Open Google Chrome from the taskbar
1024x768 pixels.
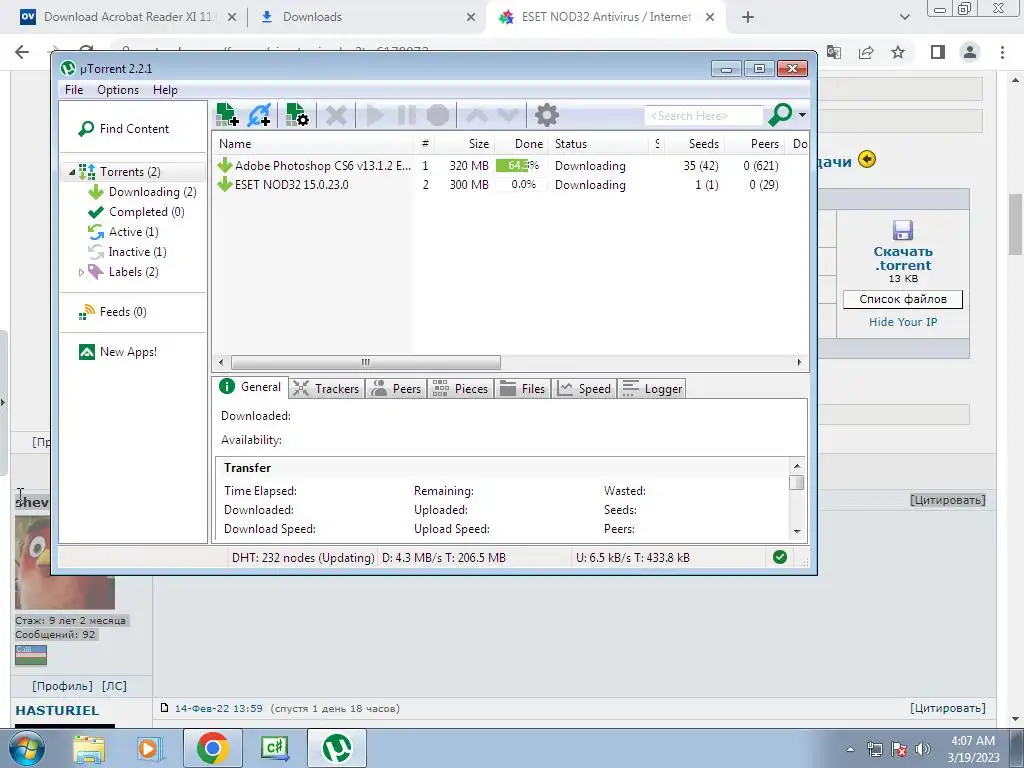[x=213, y=749]
